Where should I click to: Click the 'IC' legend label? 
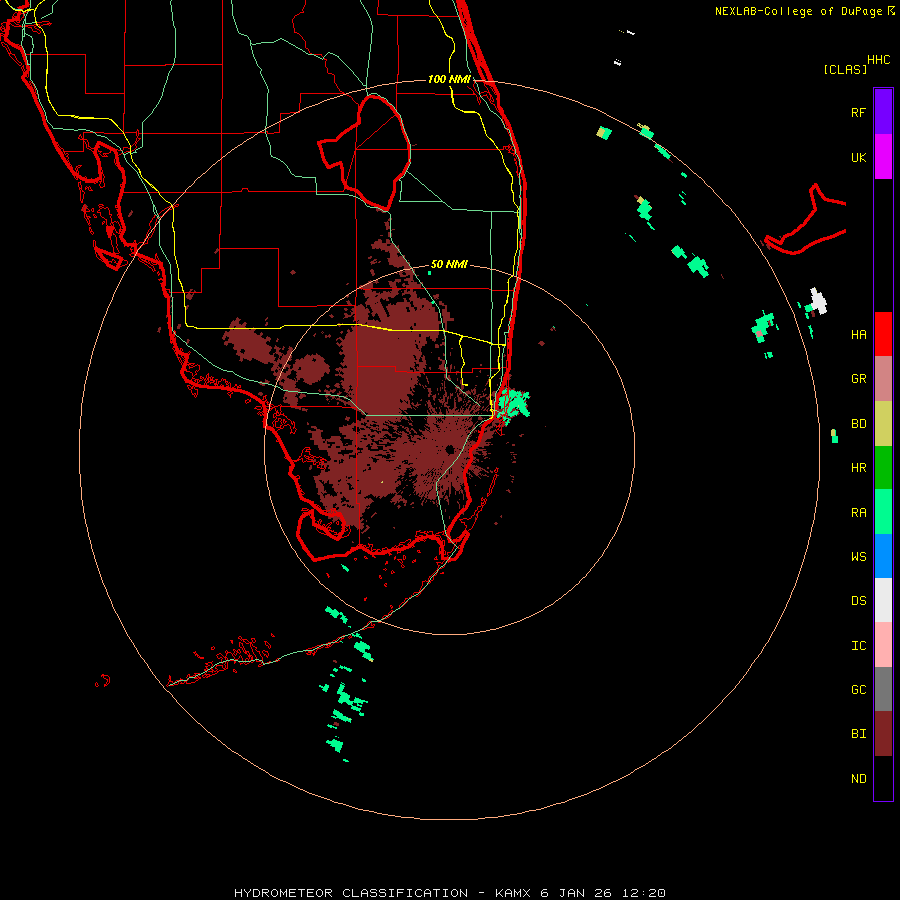point(858,645)
